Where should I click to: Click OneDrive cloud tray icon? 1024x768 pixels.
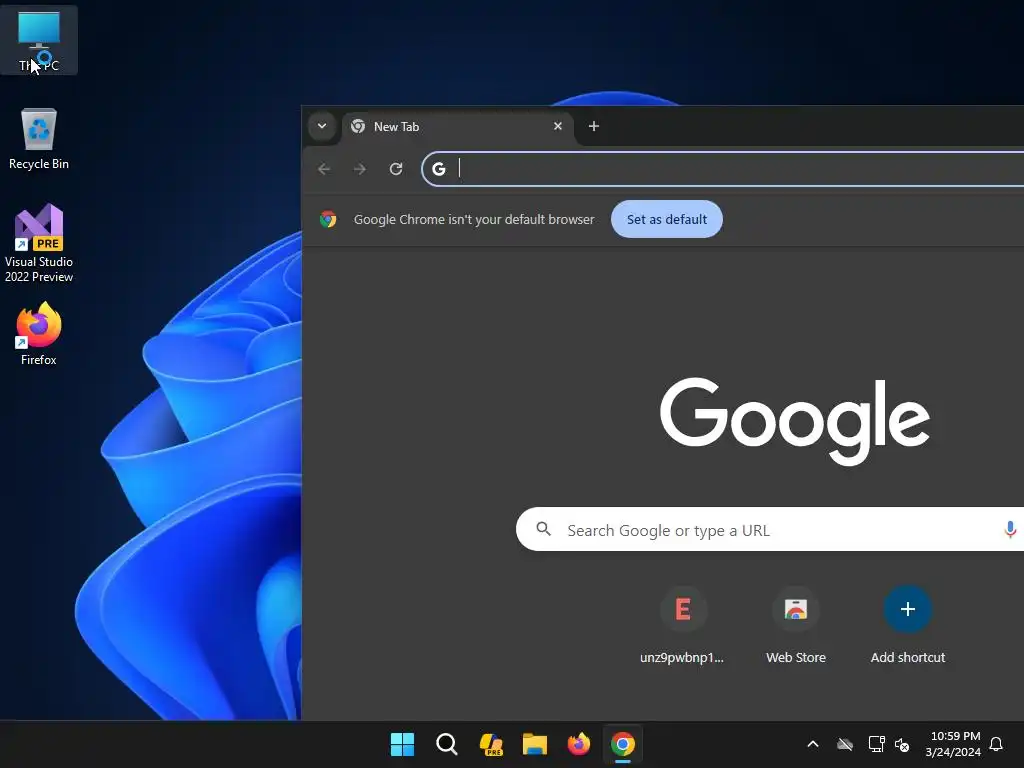click(x=845, y=744)
